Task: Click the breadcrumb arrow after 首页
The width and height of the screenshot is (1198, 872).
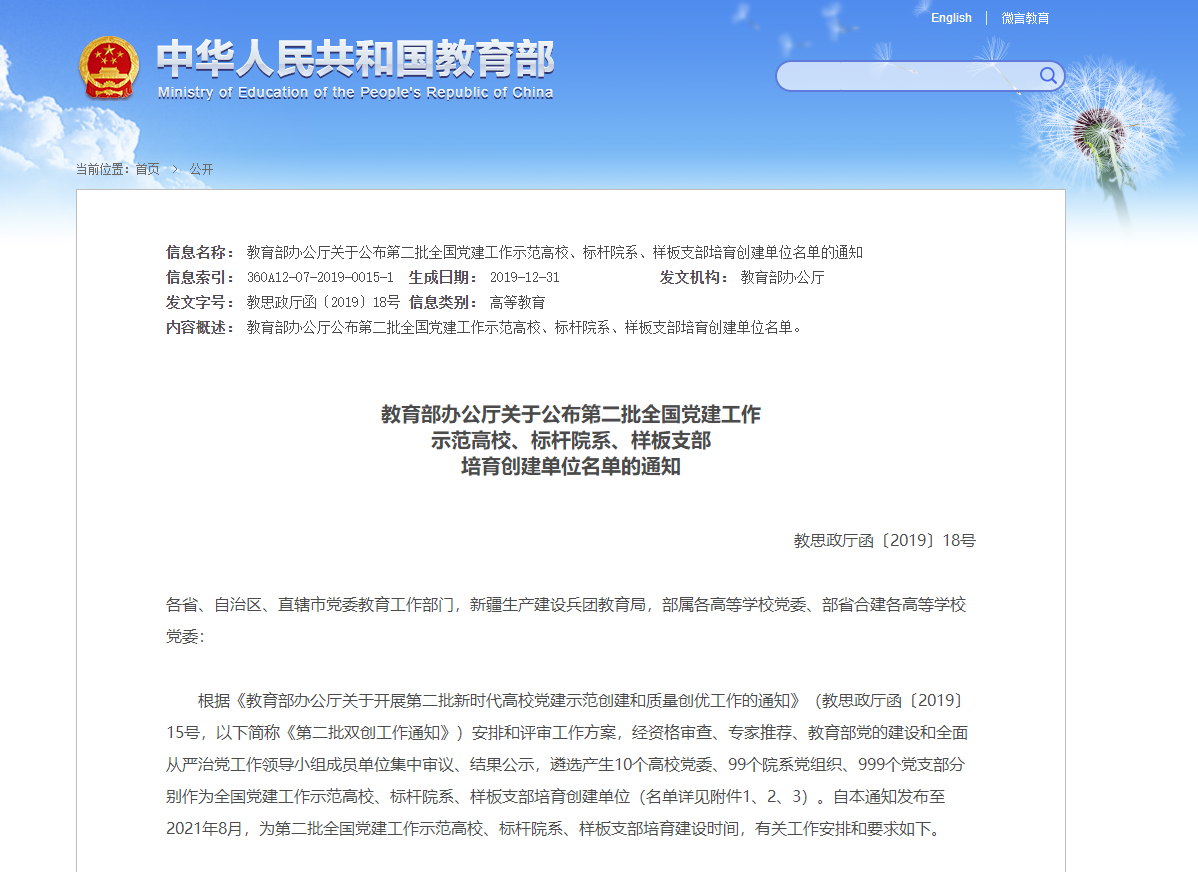Action: click(174, 169)
